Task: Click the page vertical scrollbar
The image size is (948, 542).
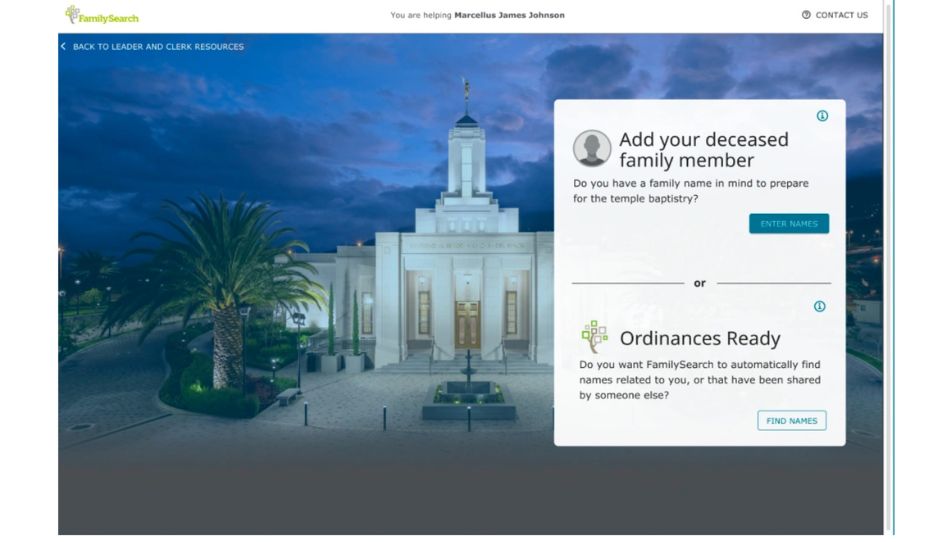Action: [x=888, y=266]
